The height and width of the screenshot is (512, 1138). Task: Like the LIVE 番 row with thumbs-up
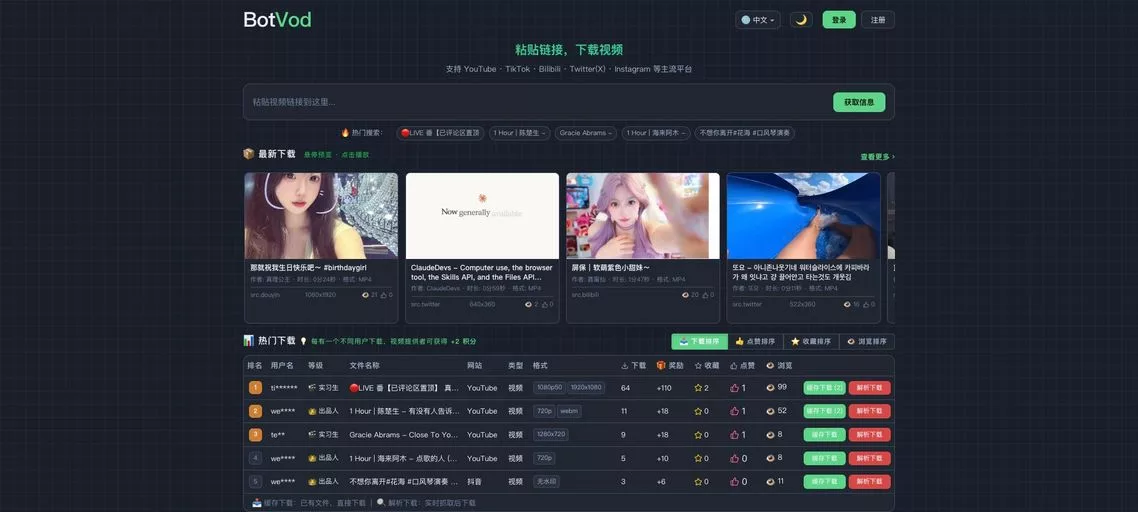tap(734, 388)
